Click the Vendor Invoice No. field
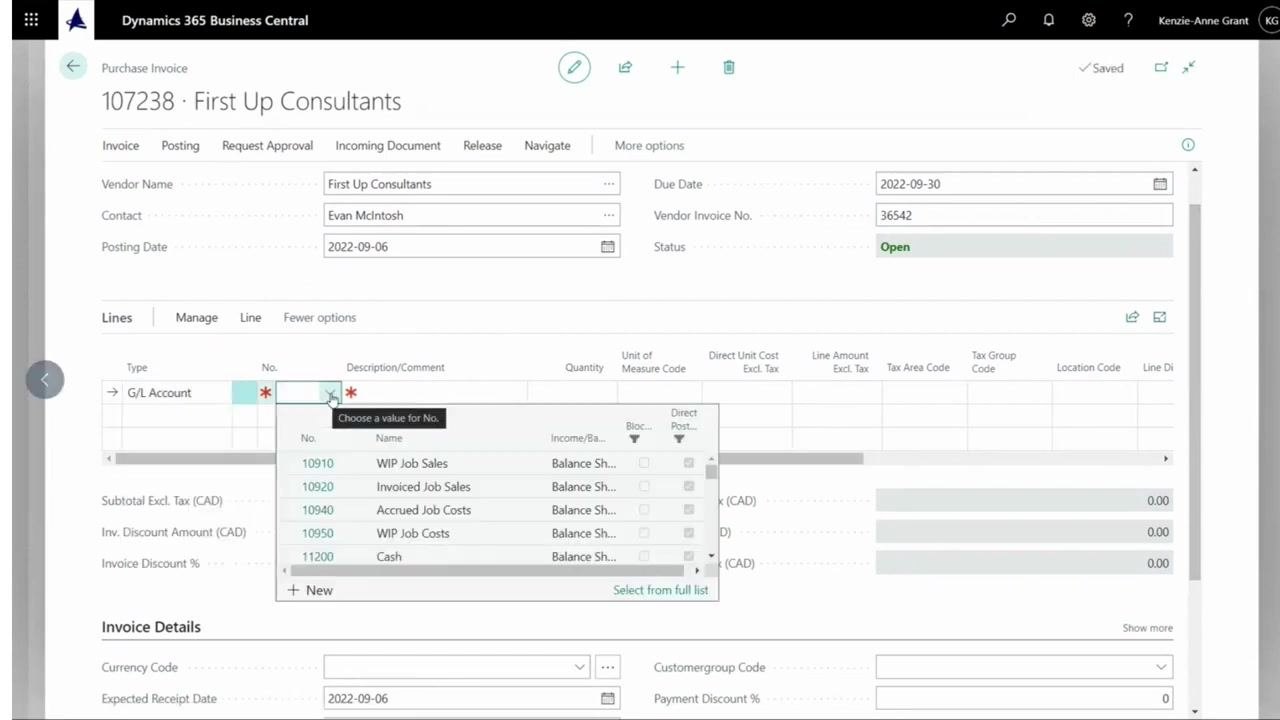 pyautogui.click(x=1024, y=215)
